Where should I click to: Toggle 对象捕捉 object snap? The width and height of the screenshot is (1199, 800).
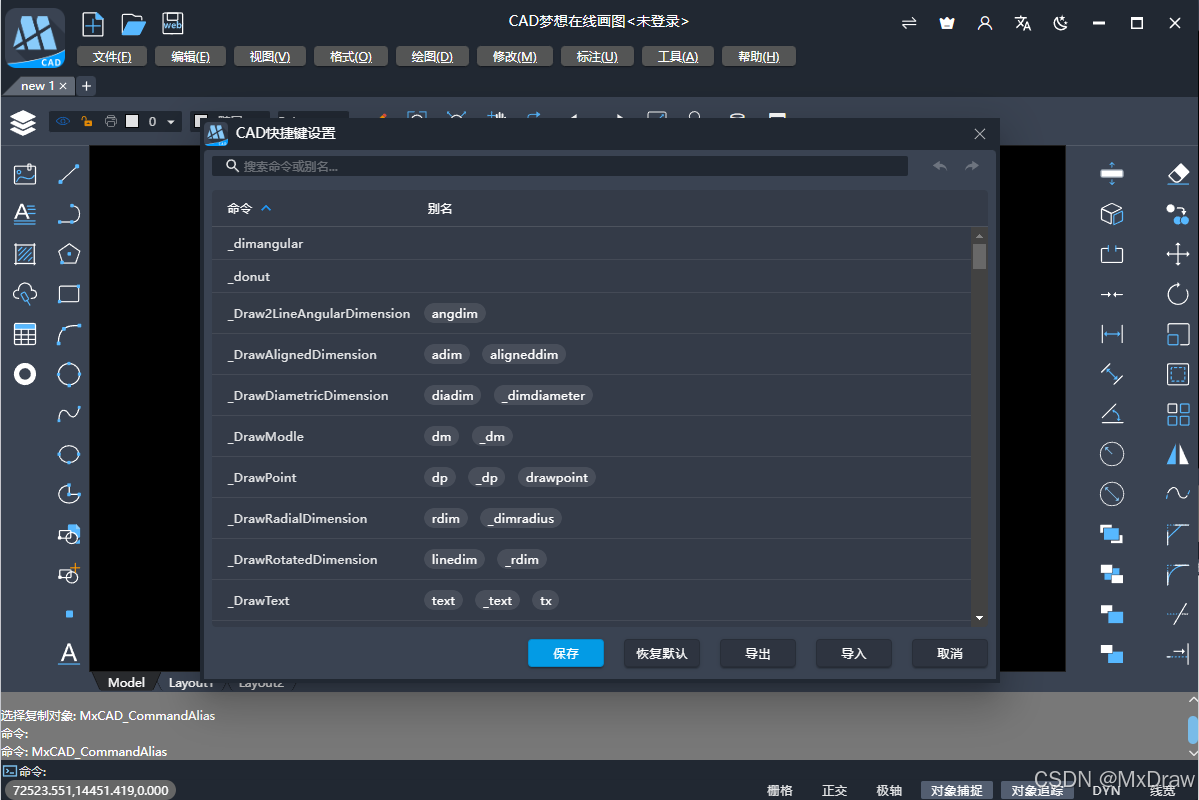(x=957, y=790)
